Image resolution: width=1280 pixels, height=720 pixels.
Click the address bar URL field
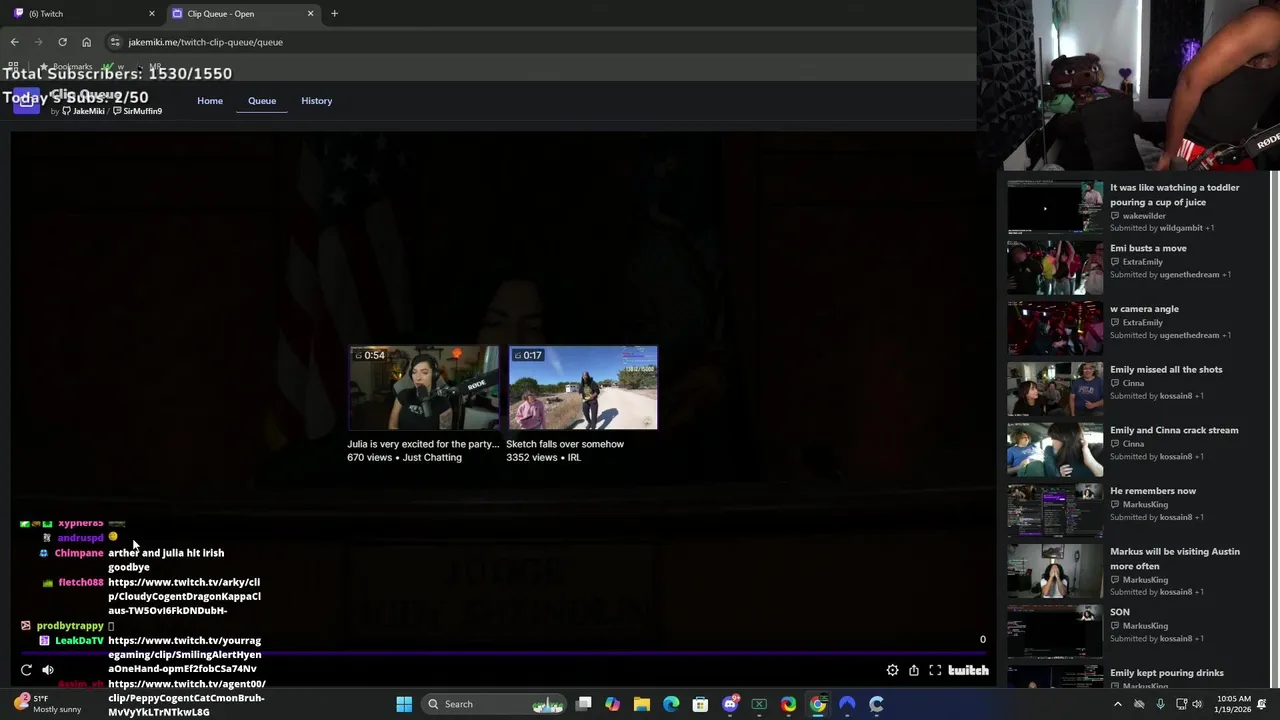(540, 42)
